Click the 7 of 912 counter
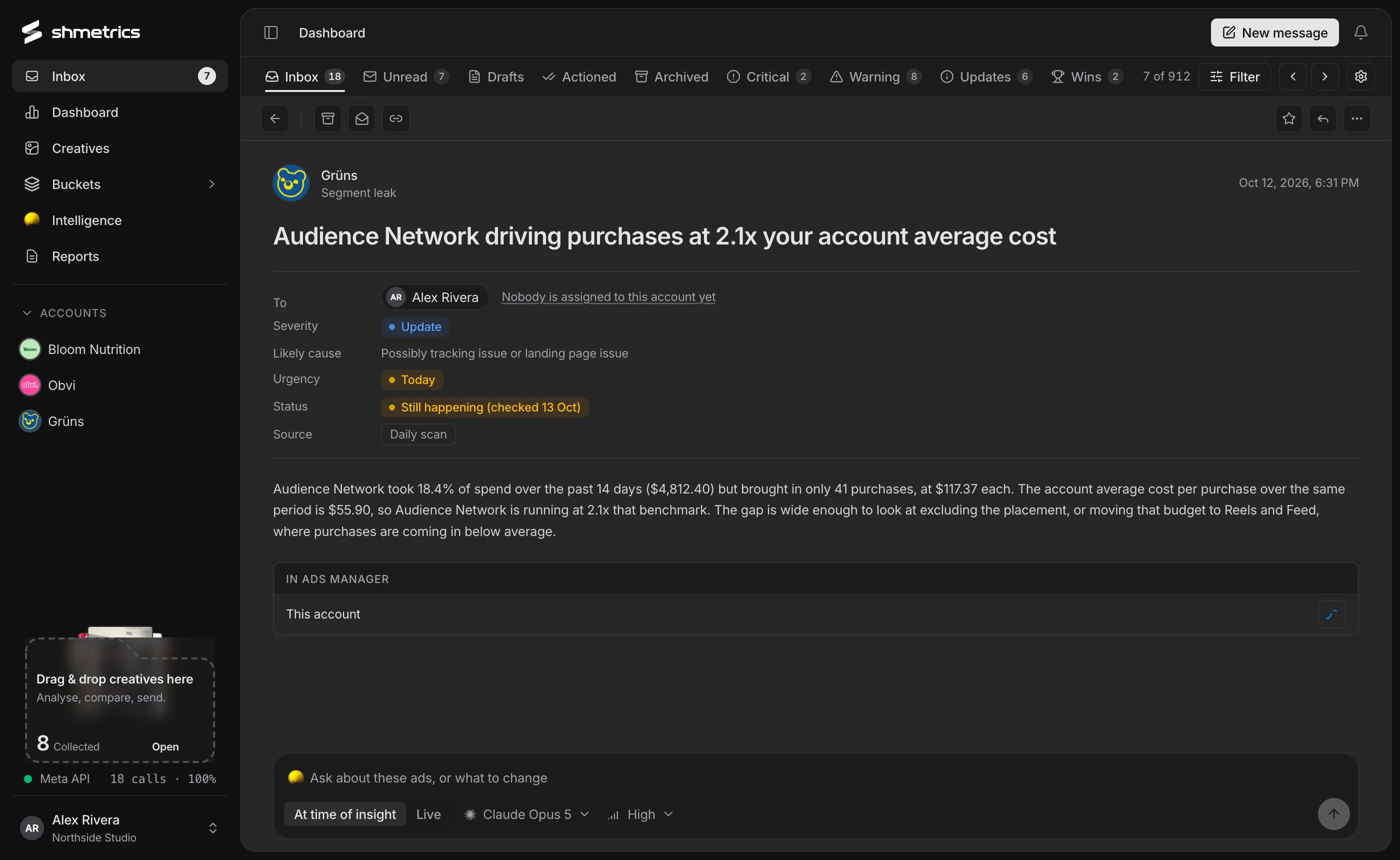The image size is (1400, 860). pos(1166,76)
